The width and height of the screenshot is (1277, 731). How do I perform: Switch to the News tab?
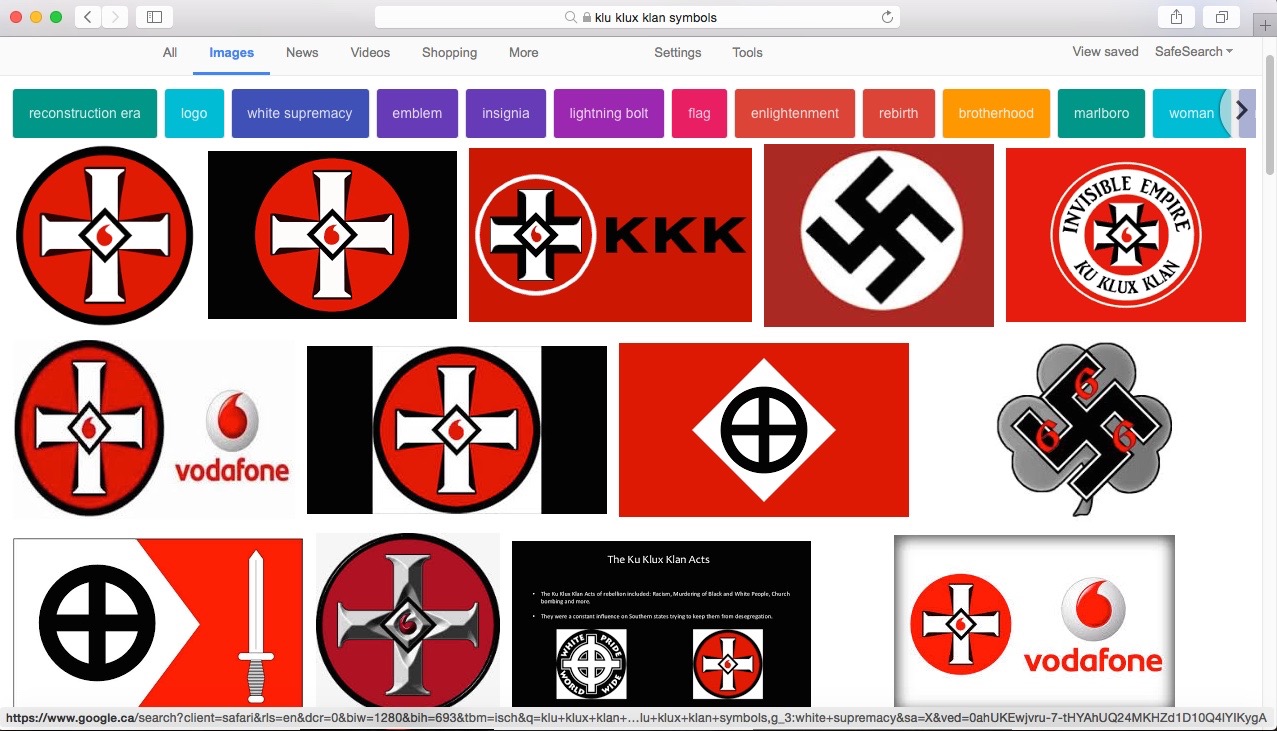pos(302,53)
